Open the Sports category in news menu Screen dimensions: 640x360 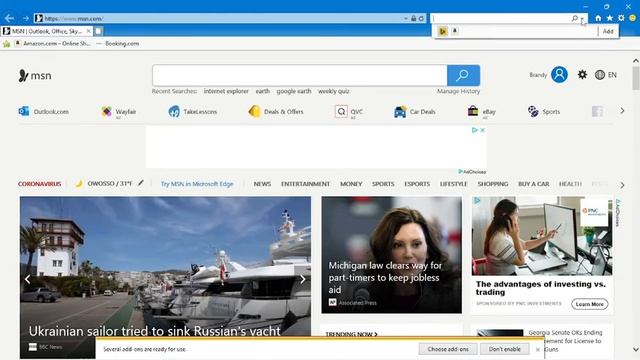[x=383, y=184]
